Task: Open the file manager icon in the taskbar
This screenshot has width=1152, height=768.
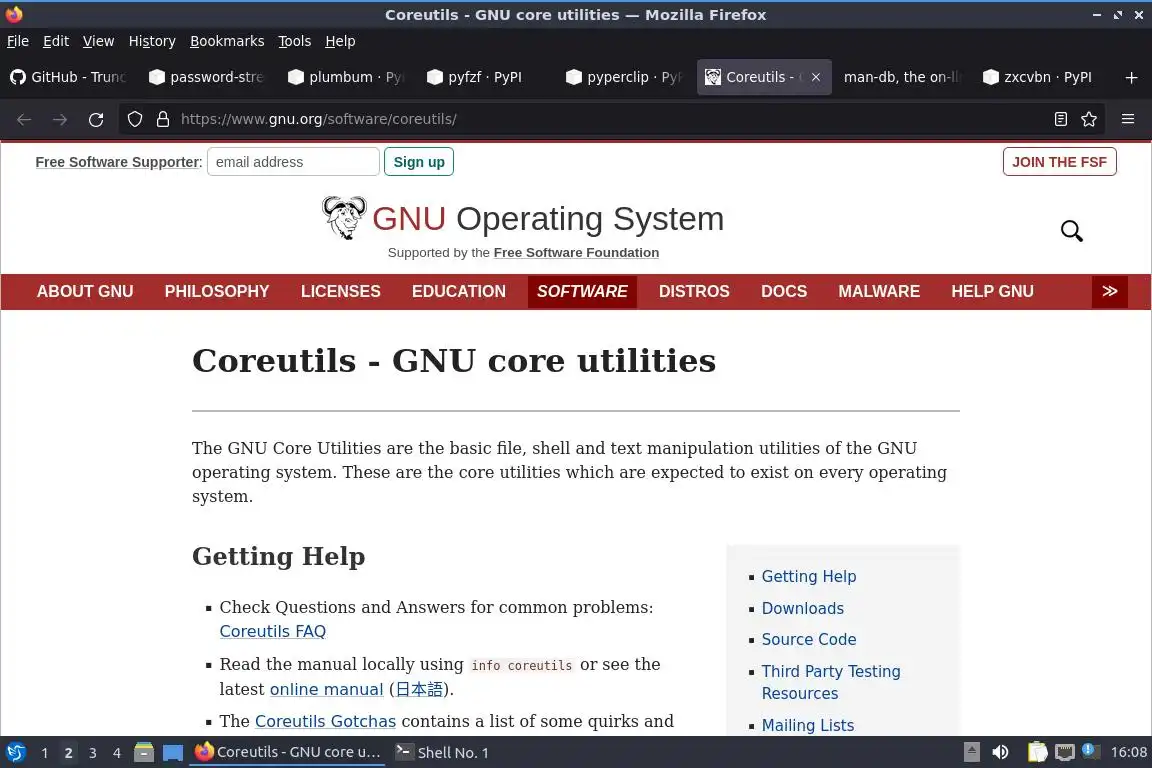Action: (x=144, y=753)
